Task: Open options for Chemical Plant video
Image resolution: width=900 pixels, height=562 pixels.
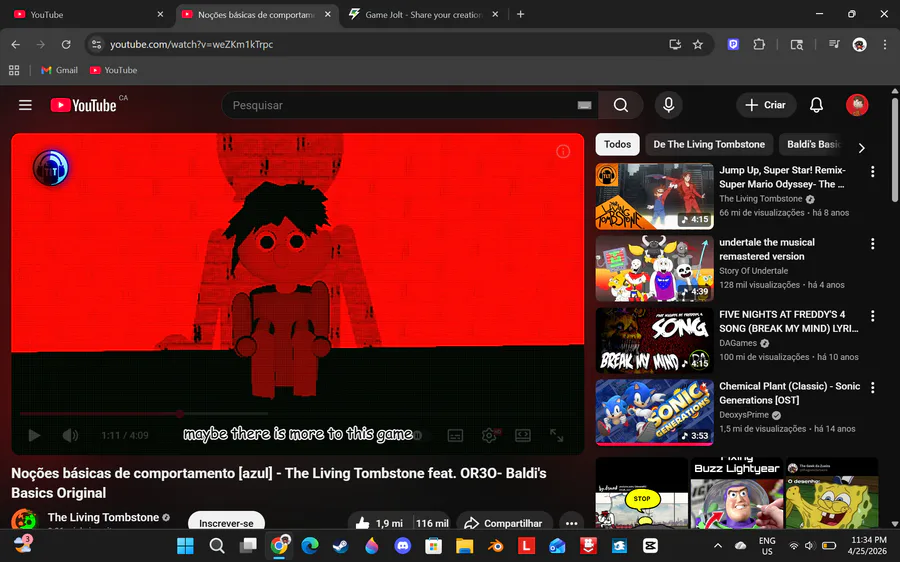Action: point(872,387)
